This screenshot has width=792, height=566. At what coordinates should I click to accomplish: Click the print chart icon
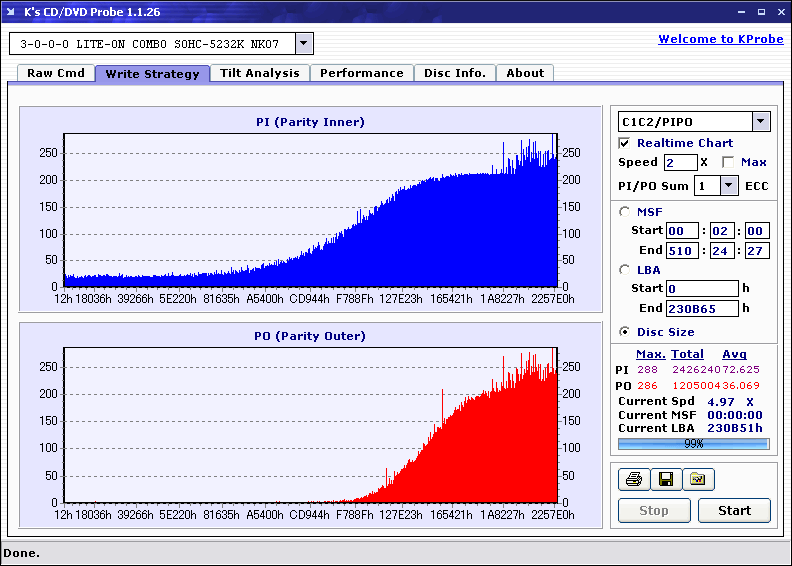(x=634, y=479)
